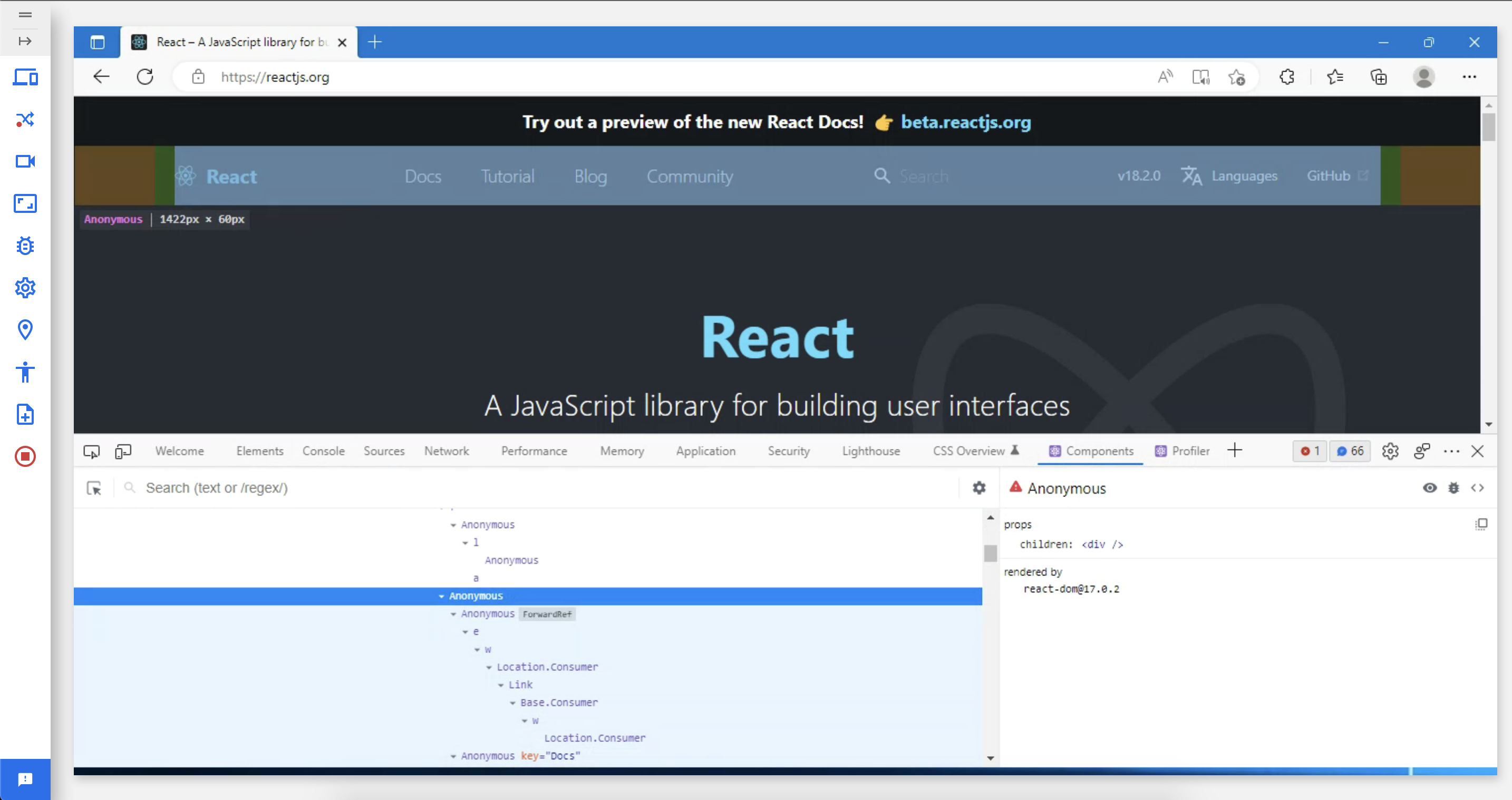This screenshot has width=1512, height=800.
Task: Collapse the Link component in the tree
Action: pos(501,685)
